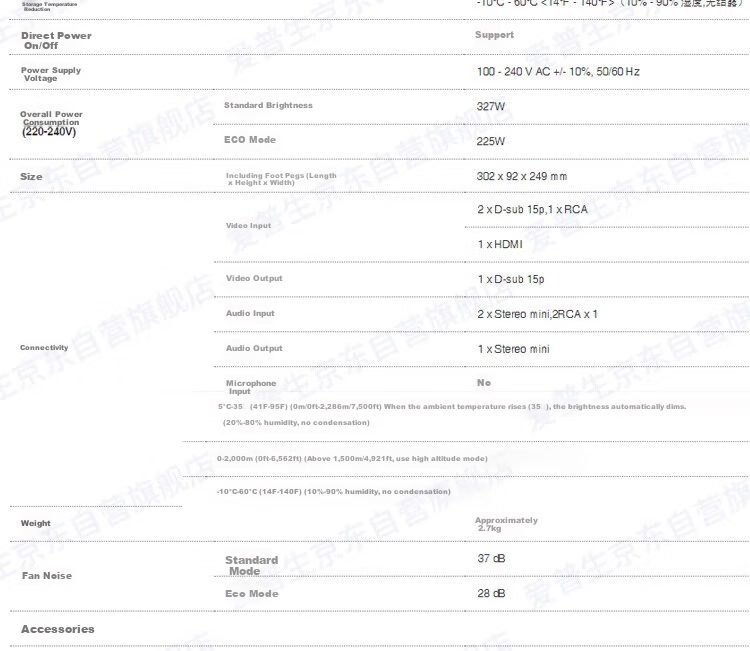Click 'Including Foot Pegs' description text
Viewport: 750px width, 651px height.
click(281, 179)
